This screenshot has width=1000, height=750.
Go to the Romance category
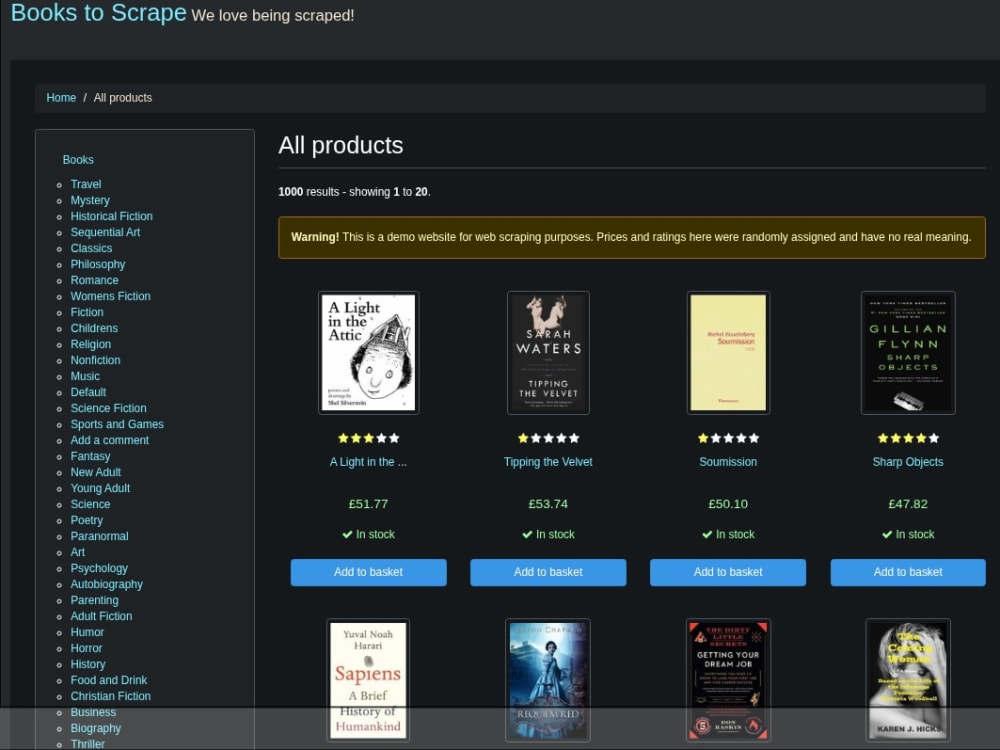tap(94, 280)
